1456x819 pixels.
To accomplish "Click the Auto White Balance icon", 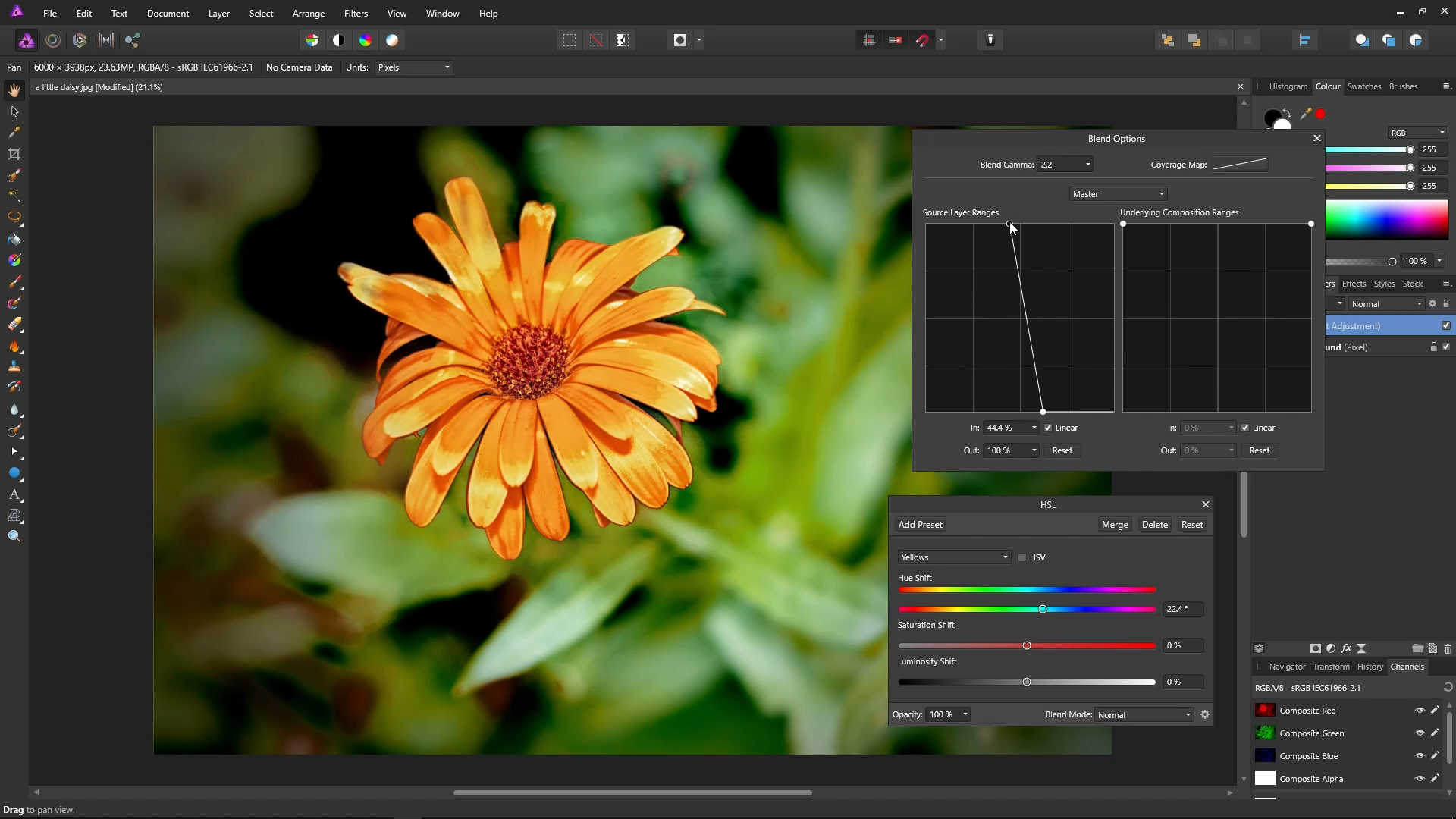I will coord(392,40).
